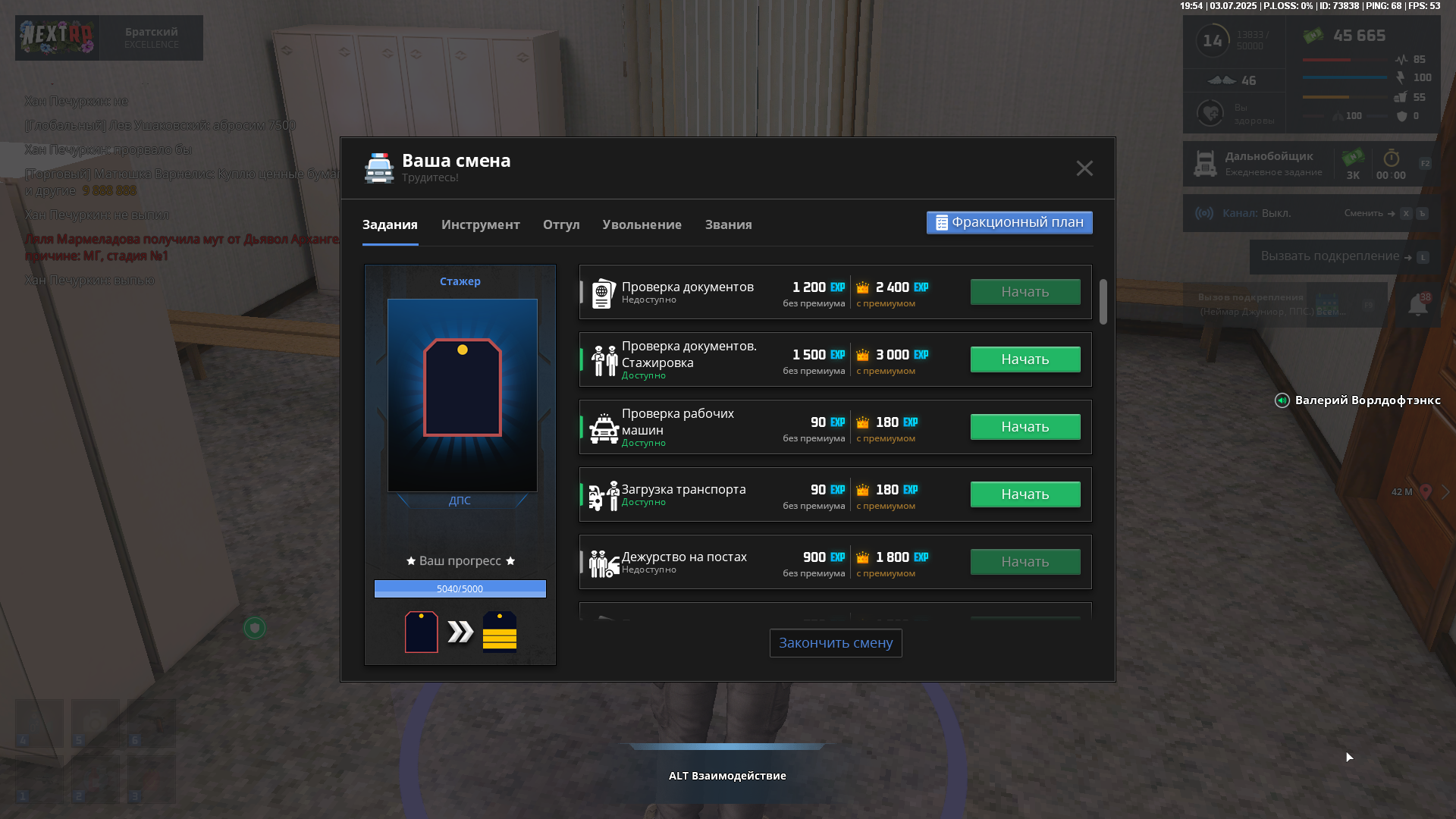
Task: Click the blue energy bar in HUD
Action: click(x=1346, y=77)
